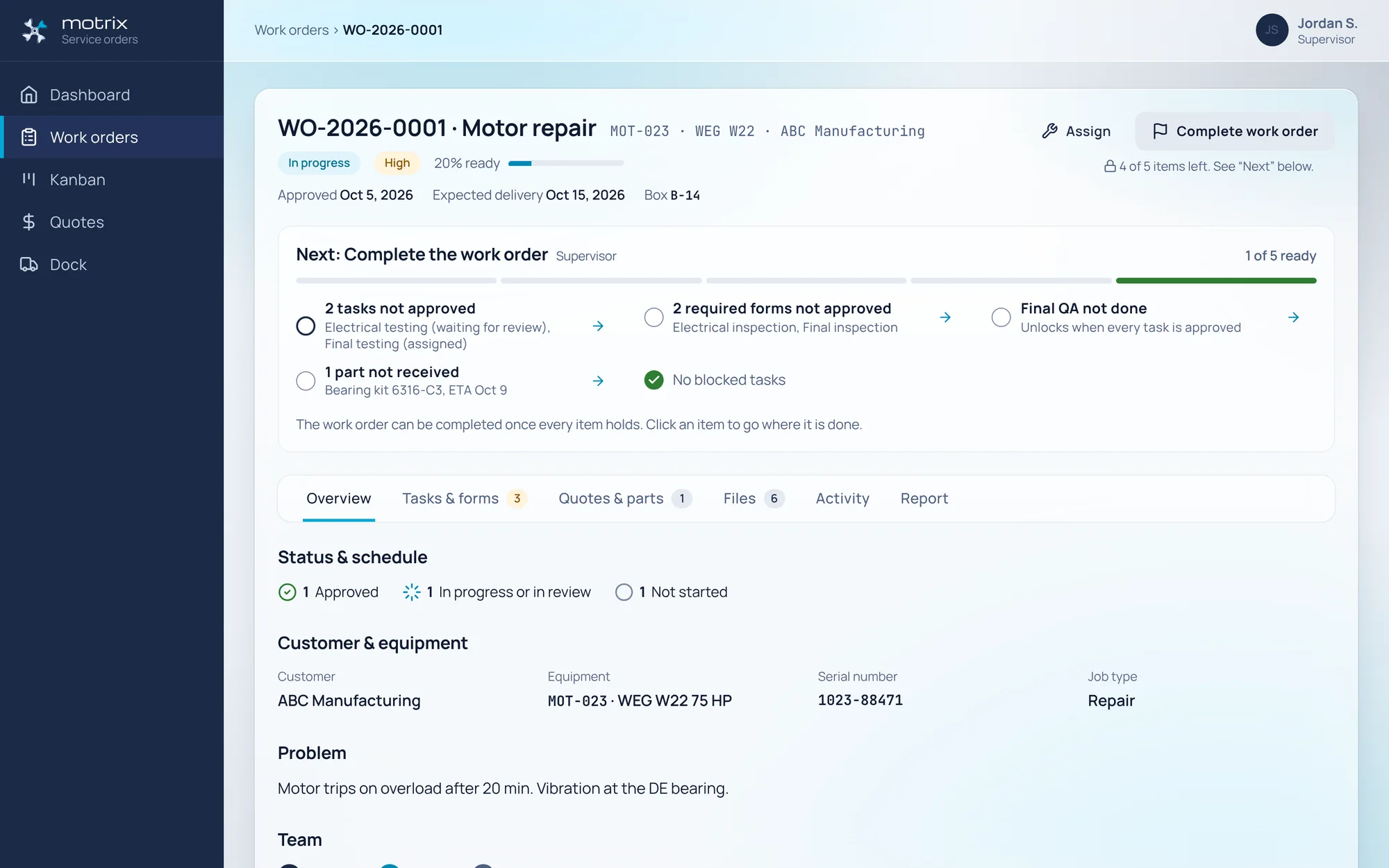Click the Kanban columns icon
The width and height of the screenshot is (1389, 868).
28,179
